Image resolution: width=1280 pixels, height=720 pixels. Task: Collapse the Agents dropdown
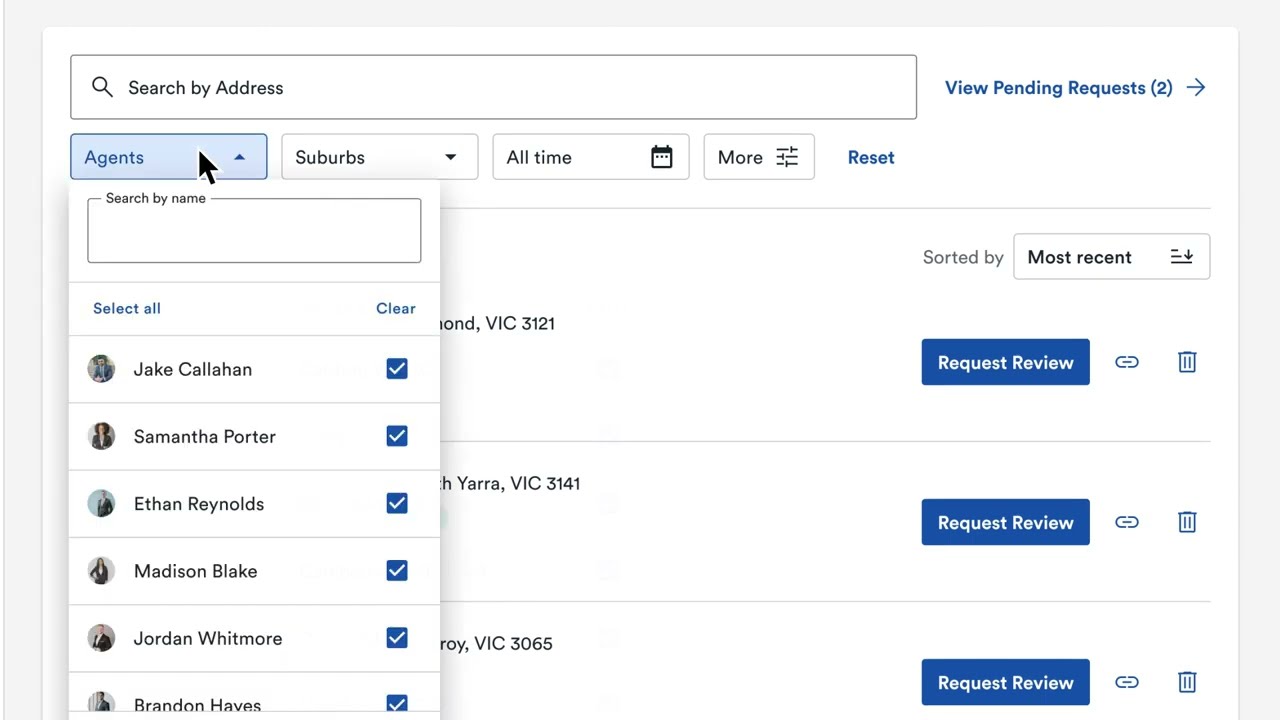click(x=168, y=157)
